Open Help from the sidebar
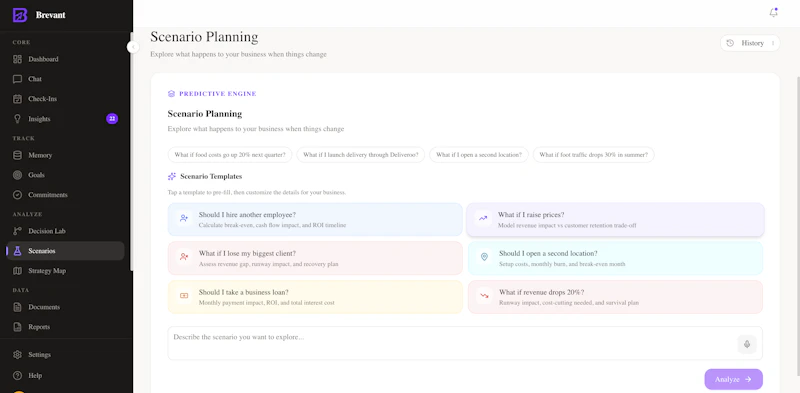Screen dimensions: 800x393 click(x=65, y=376)
